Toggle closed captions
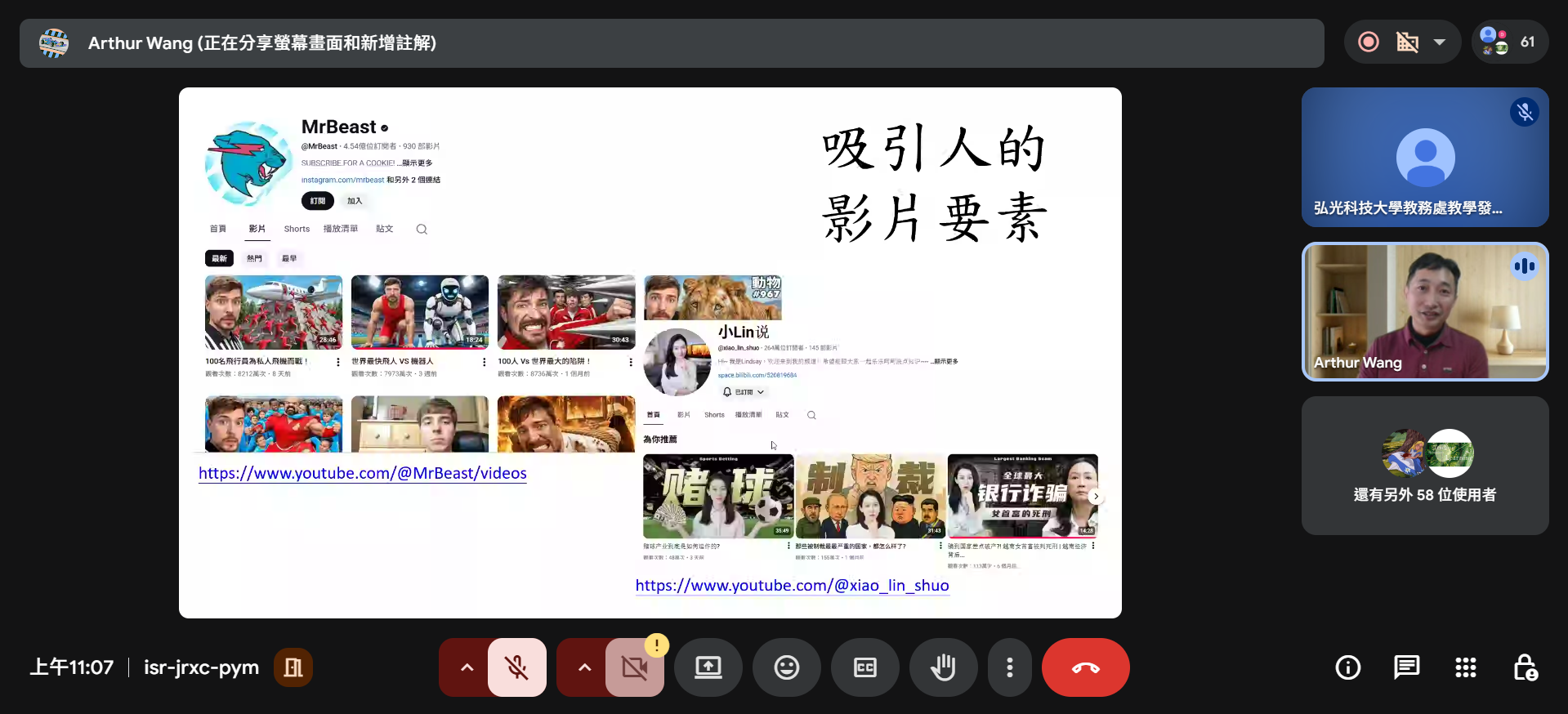1568x714 pixels. (864, 667)
